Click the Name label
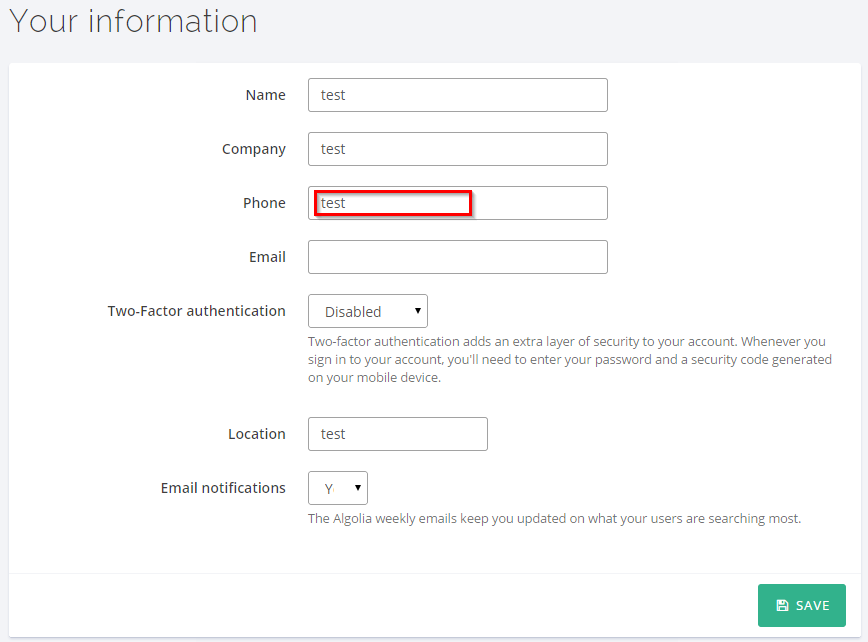 [266, 95]
